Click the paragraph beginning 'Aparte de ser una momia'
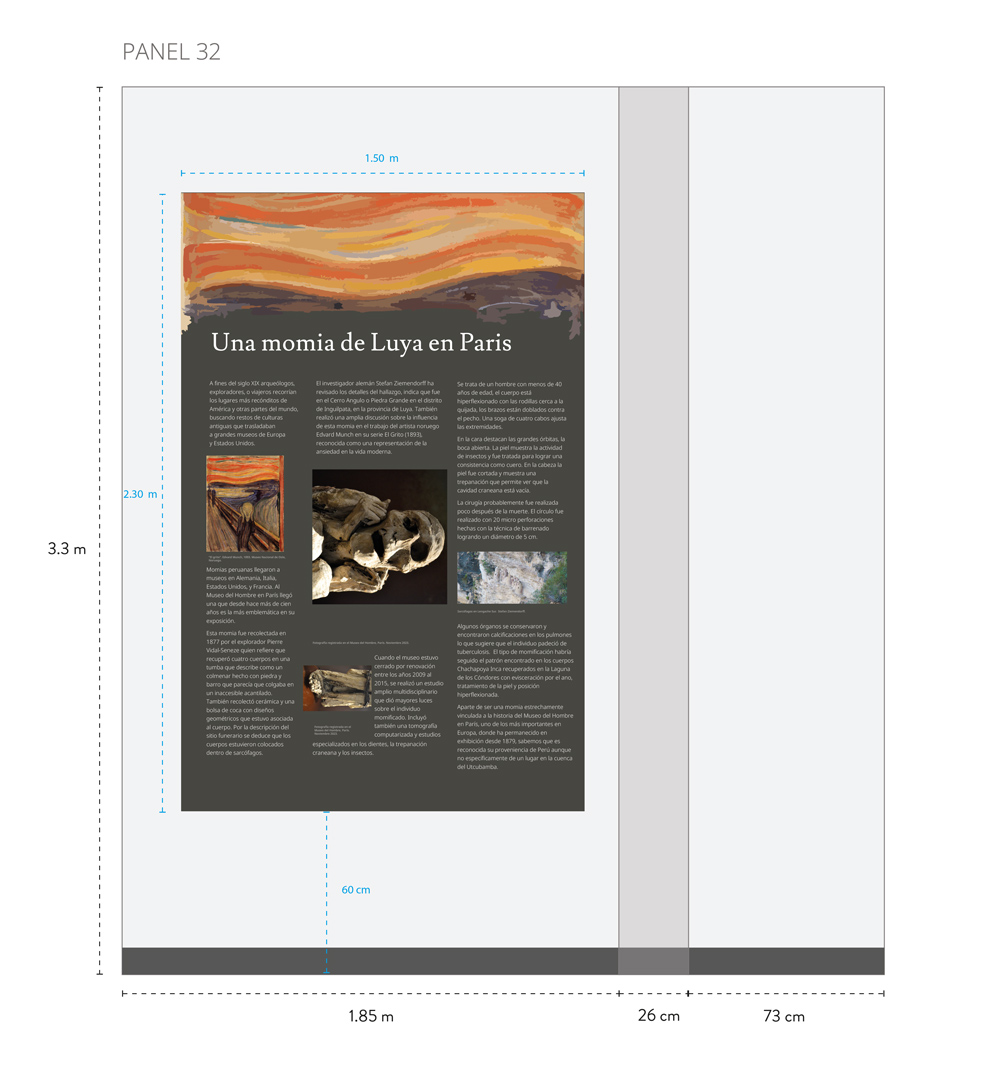Image resolution: width=1000 pixels, height=1076 pixels. (x=514, y=741)
